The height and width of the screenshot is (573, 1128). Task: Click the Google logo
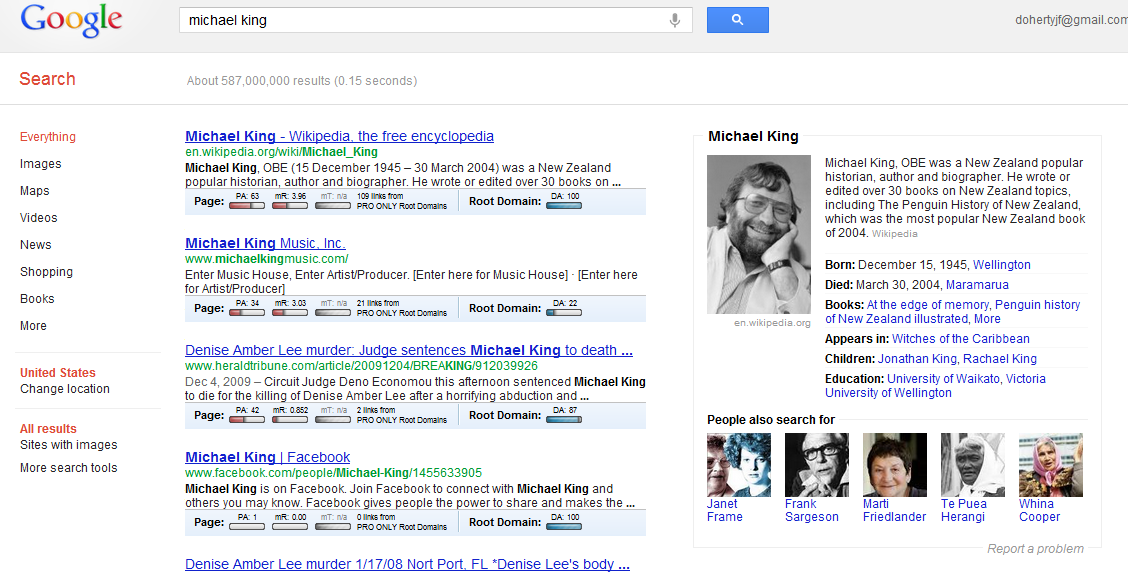point(71,20)
